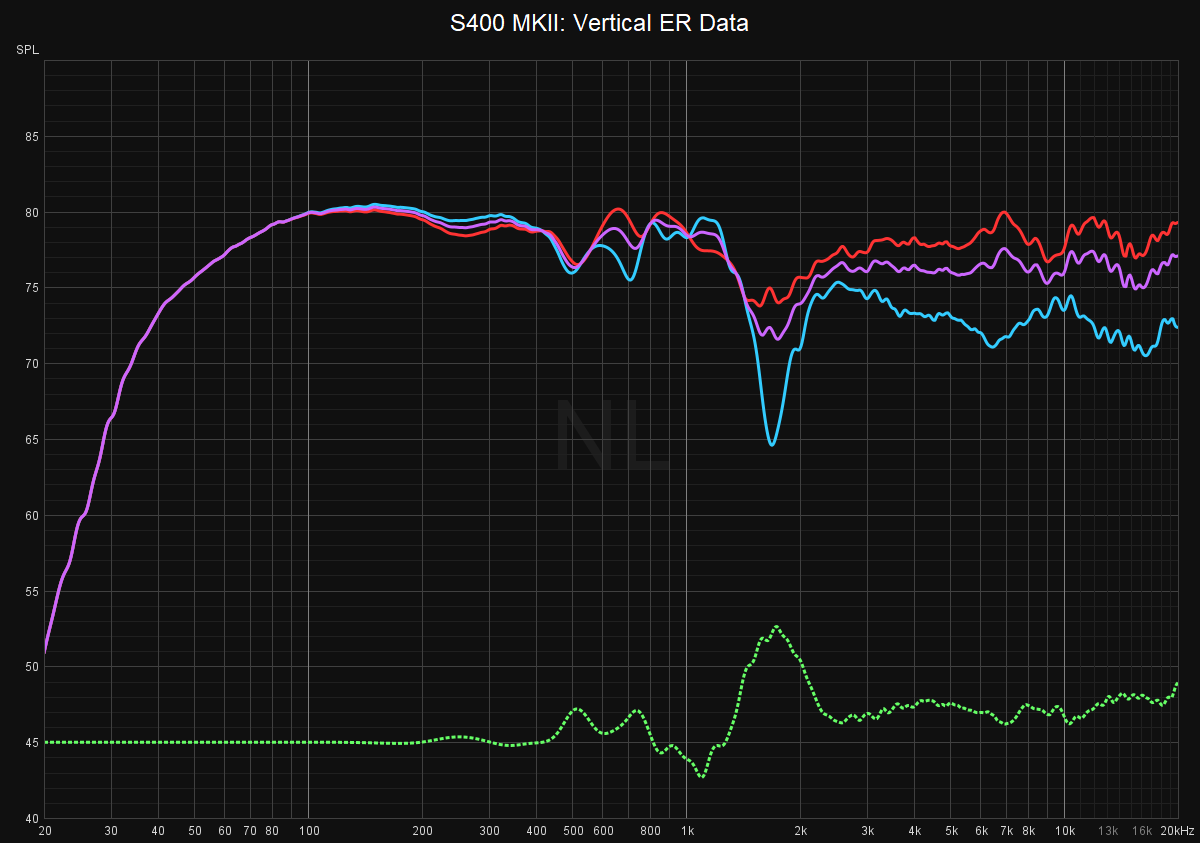
Task: Click the 10k frequency axis label
Action: [x=1065, y=831]
